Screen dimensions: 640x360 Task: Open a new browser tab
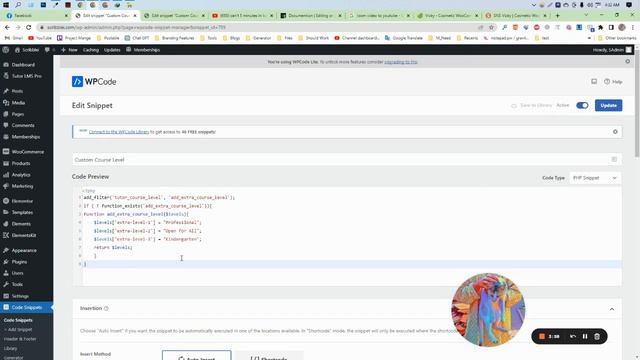coord(558,16)
